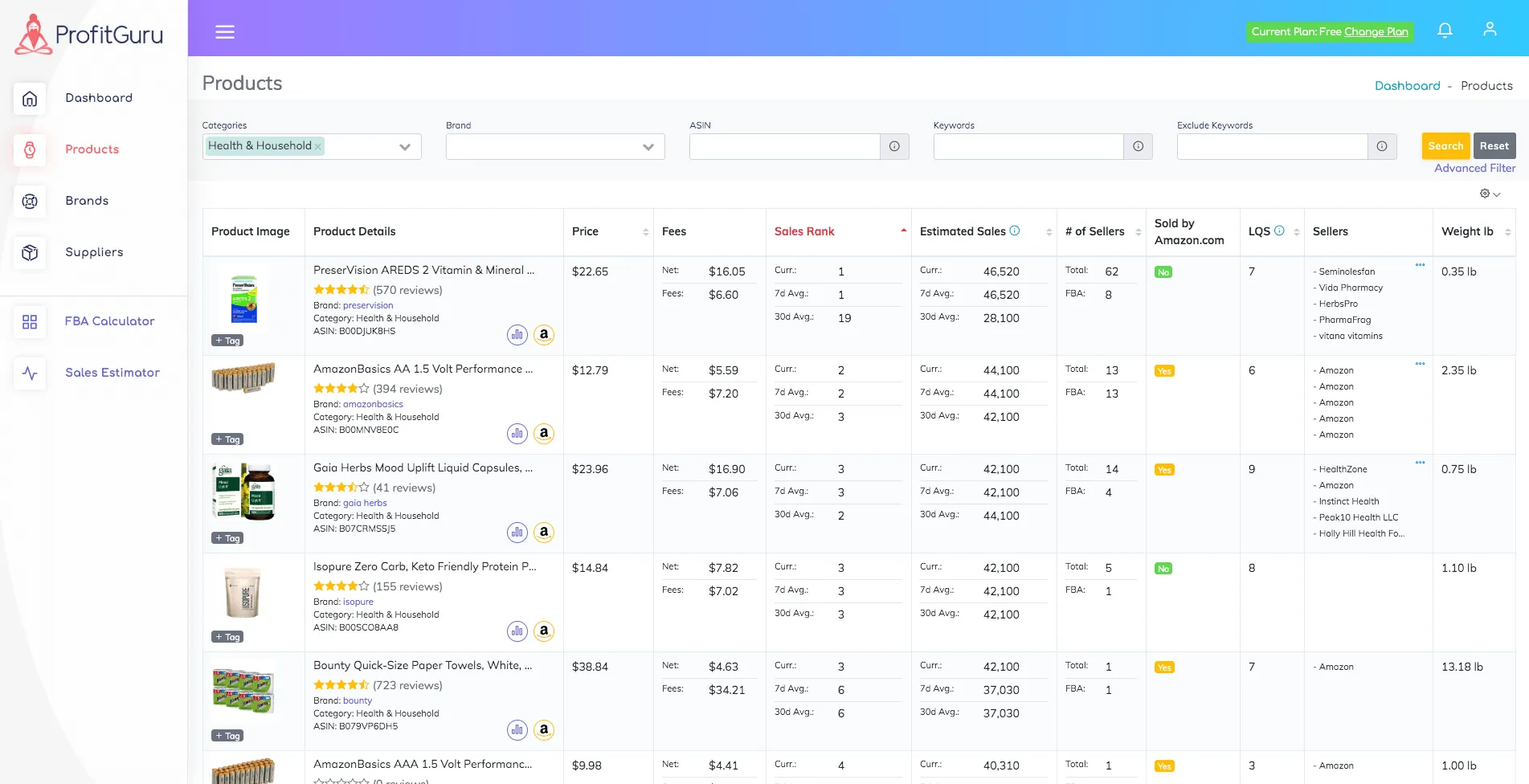Open the Brand dropdown
This screenshot has height=784, width=1529.
tap(648, 147)
